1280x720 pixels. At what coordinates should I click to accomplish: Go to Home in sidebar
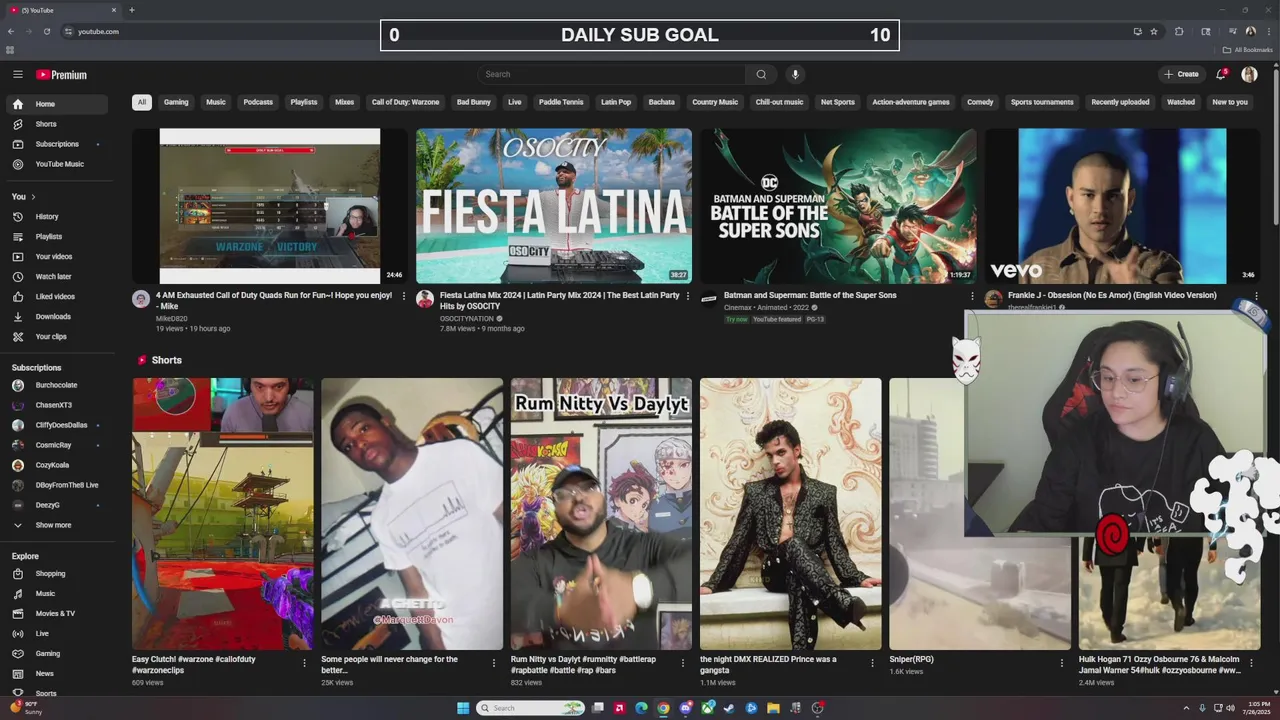[x=56, y=104]
